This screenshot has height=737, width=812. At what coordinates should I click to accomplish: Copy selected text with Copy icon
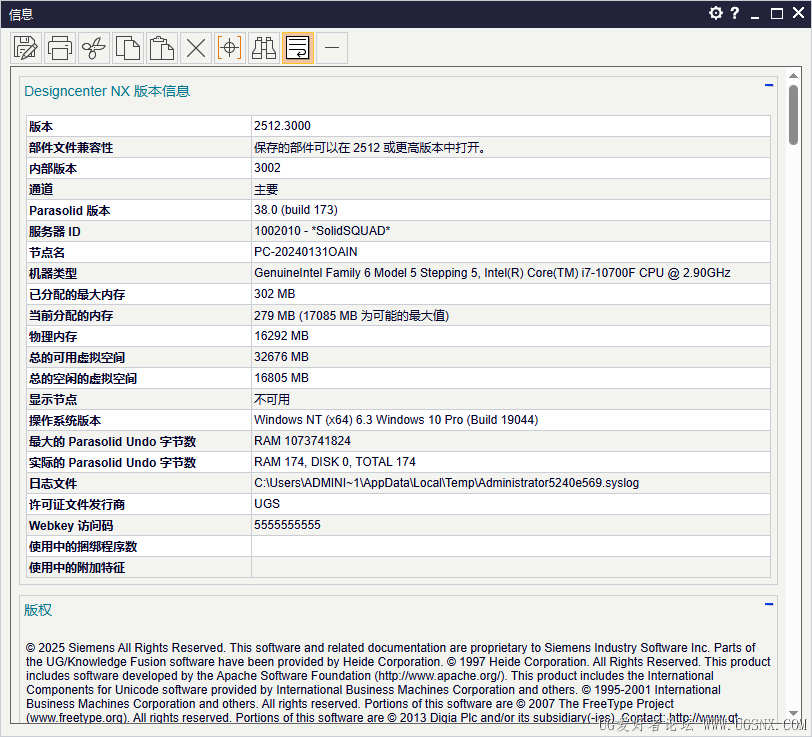(x=128, y=48)
